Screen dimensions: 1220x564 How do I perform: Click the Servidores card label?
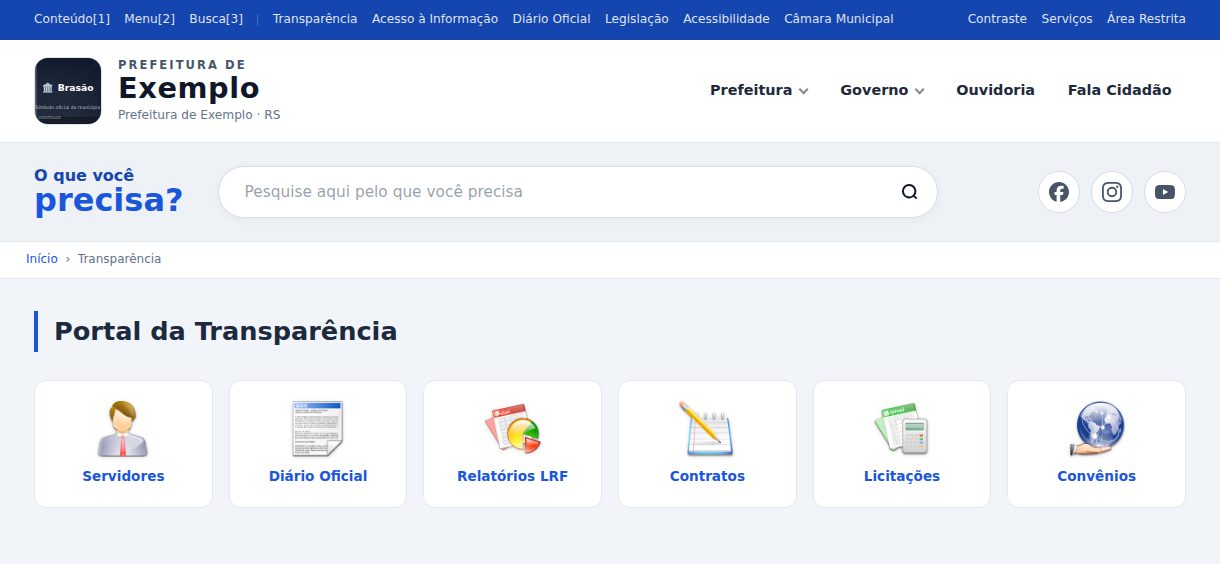[x=123, y=476]
